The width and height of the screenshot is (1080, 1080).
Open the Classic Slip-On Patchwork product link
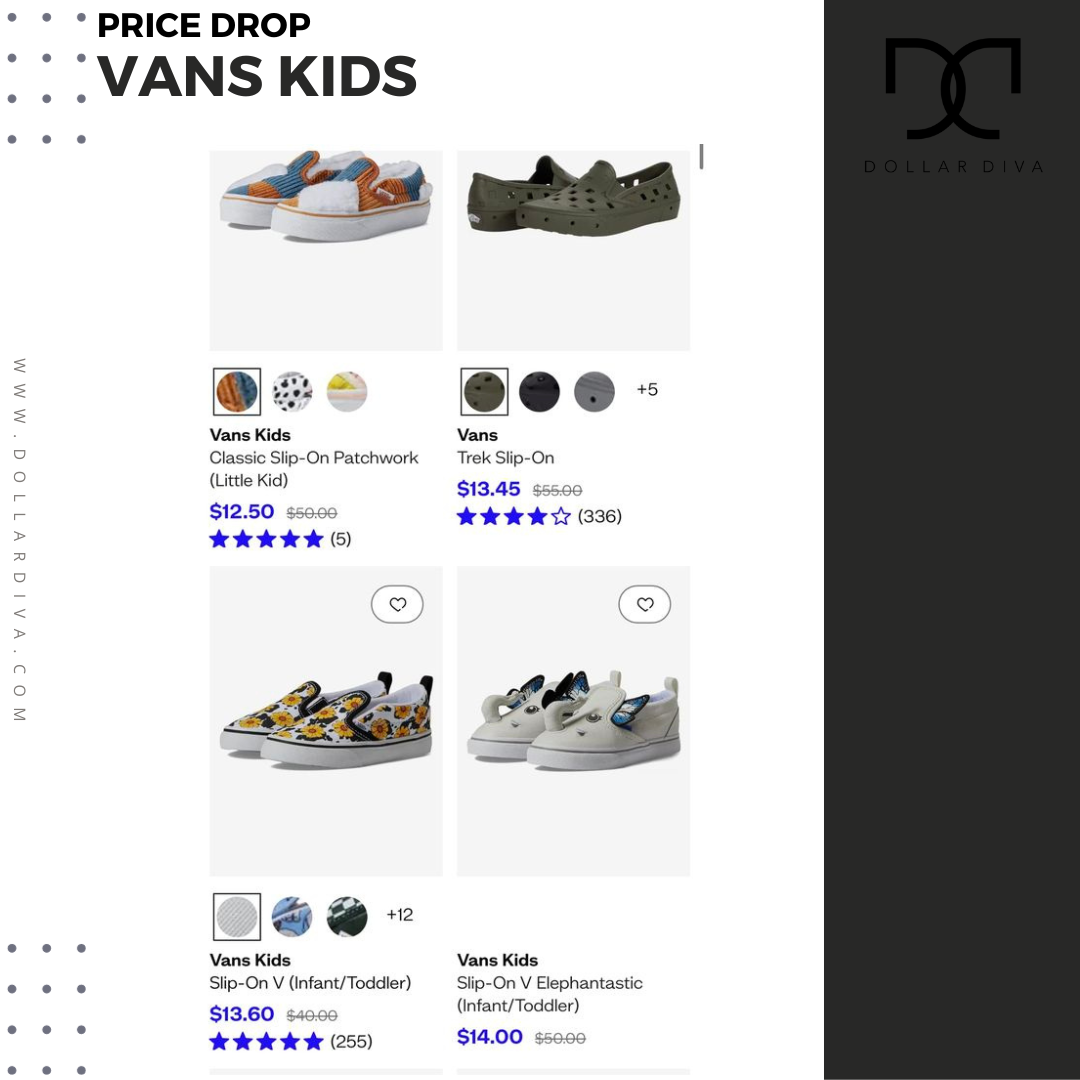[314, 469]
